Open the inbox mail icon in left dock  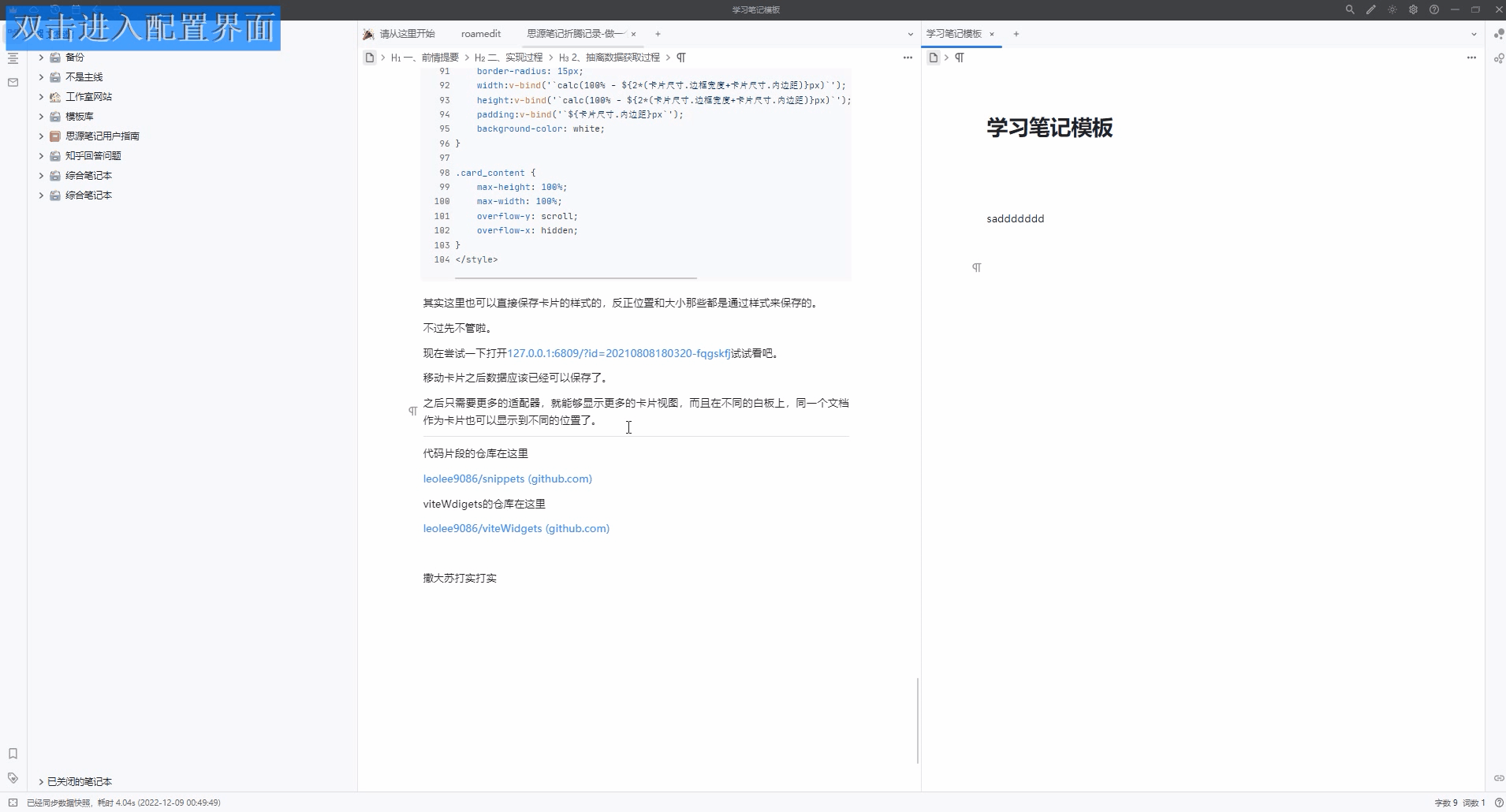(13, 82)
